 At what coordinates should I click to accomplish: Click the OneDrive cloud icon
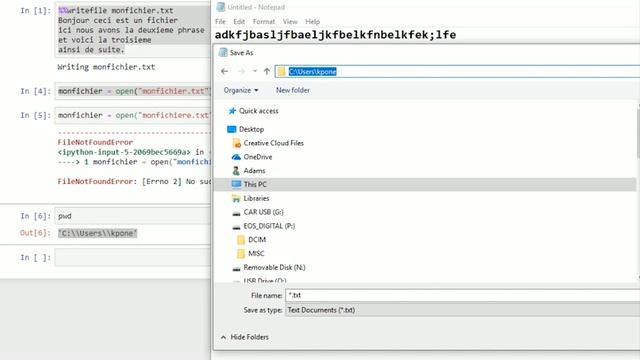236,157
